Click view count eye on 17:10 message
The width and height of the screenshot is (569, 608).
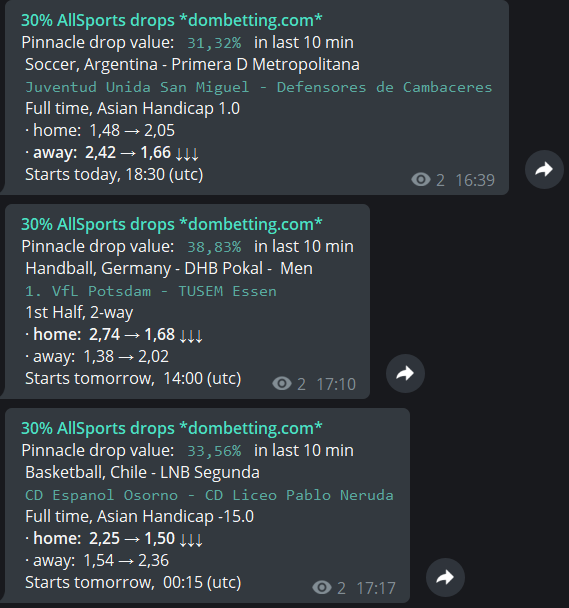[x=282, y=383]
